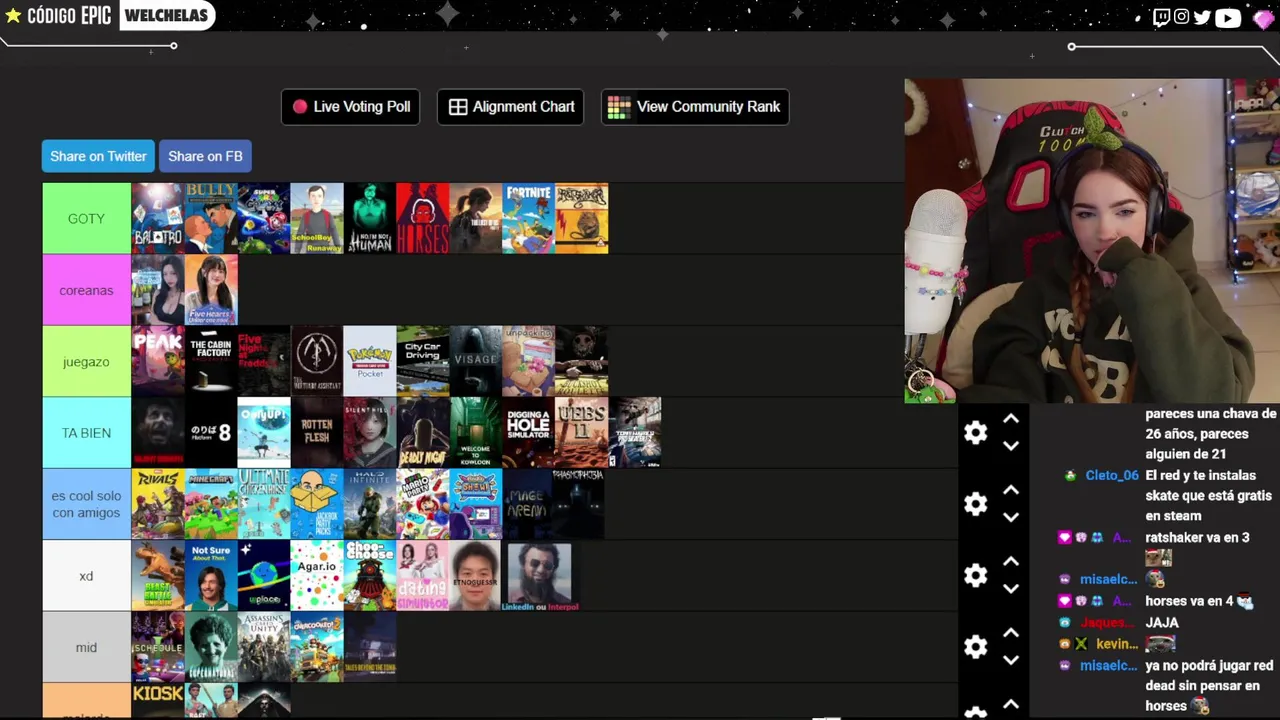Select the Jackbox Party Packs tile
This screenshot has height=720, width=1280.
(317, 504)
